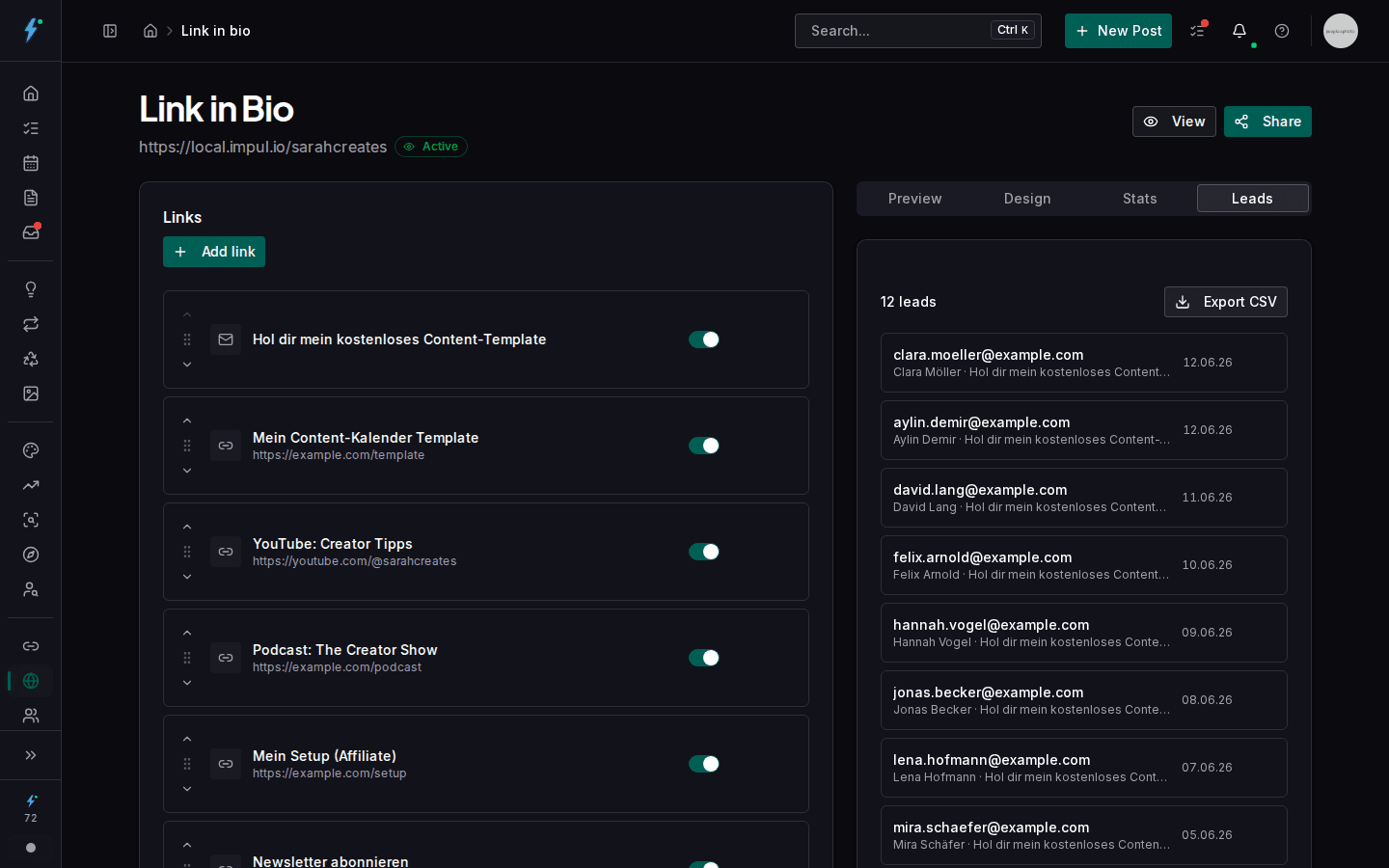Screen dimensions: 1389x868
Task: Move Podcast: The Creator Show down
Action: [187, 683]
